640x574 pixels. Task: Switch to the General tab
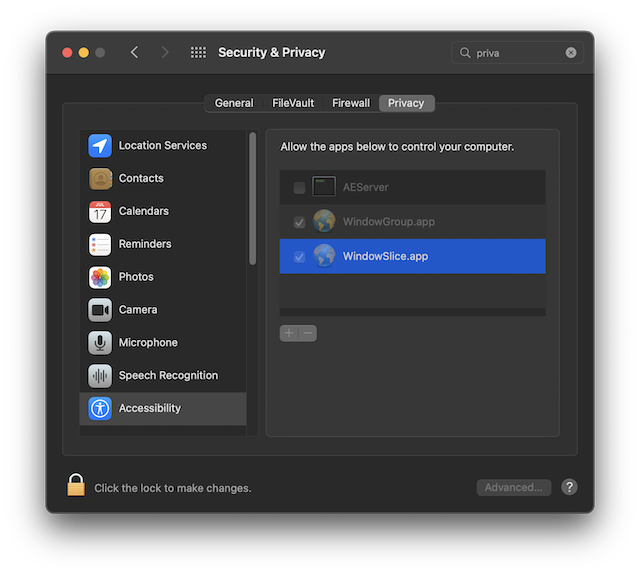(234, 103)
